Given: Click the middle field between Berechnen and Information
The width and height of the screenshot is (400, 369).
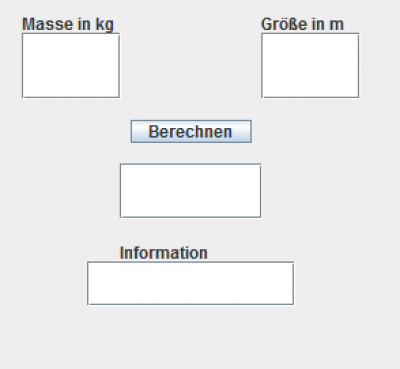Looking at the screenshot, I should 191,191.
